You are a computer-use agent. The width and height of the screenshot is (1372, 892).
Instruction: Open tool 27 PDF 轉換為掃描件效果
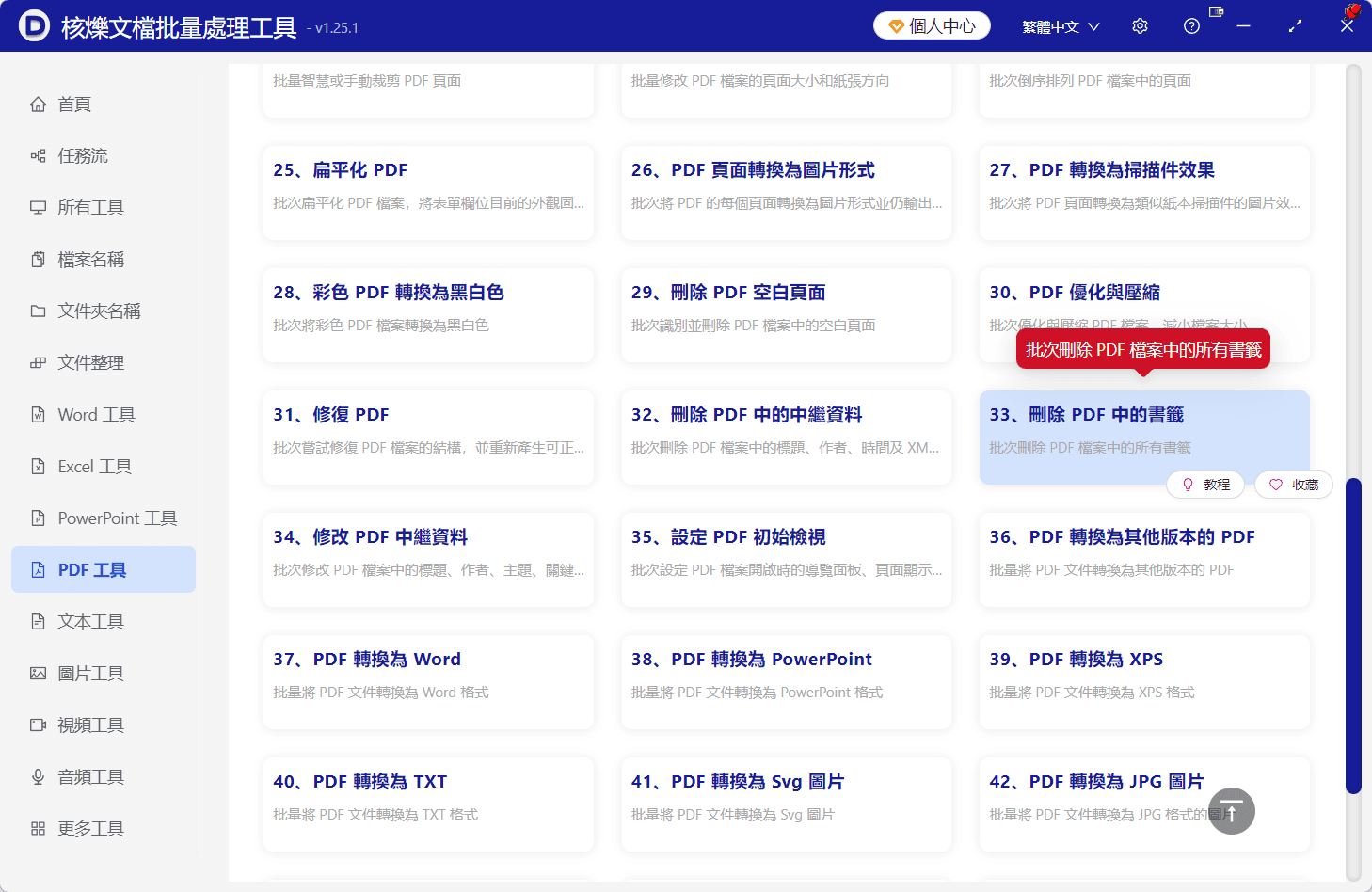pyautogui.click(x=1144, y=193)
